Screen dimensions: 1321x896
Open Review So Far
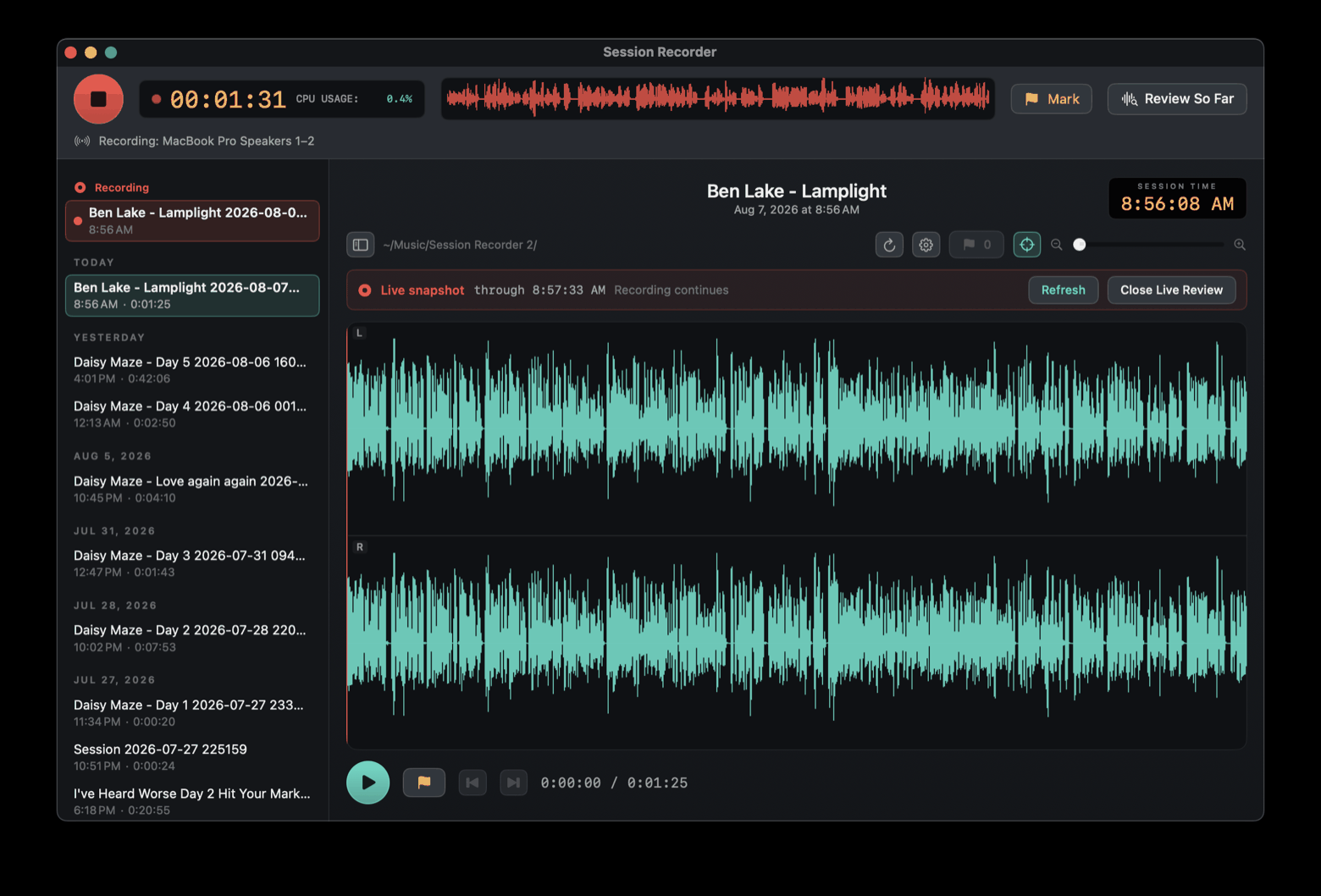(x=1177, y=99)
